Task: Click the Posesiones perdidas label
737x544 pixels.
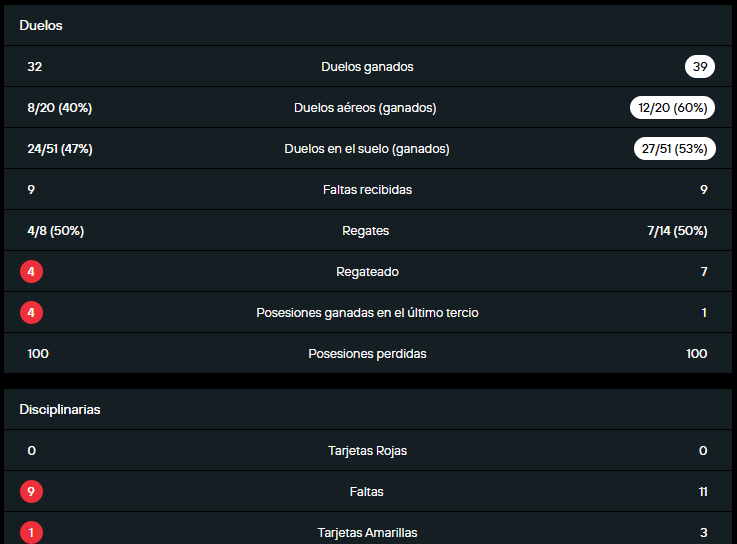Action: tap(367, 354)
